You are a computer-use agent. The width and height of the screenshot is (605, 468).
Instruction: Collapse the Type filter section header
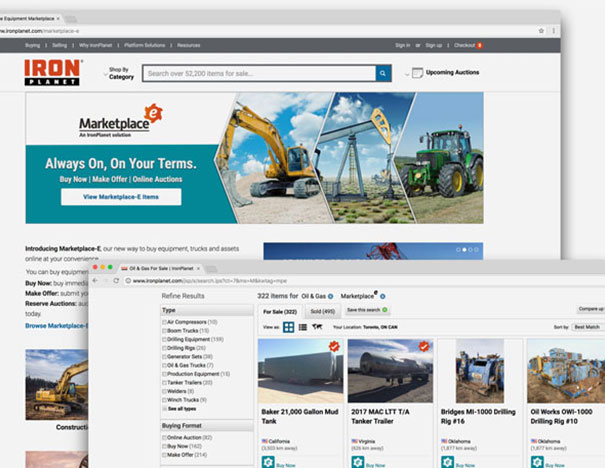pos(207,310)
